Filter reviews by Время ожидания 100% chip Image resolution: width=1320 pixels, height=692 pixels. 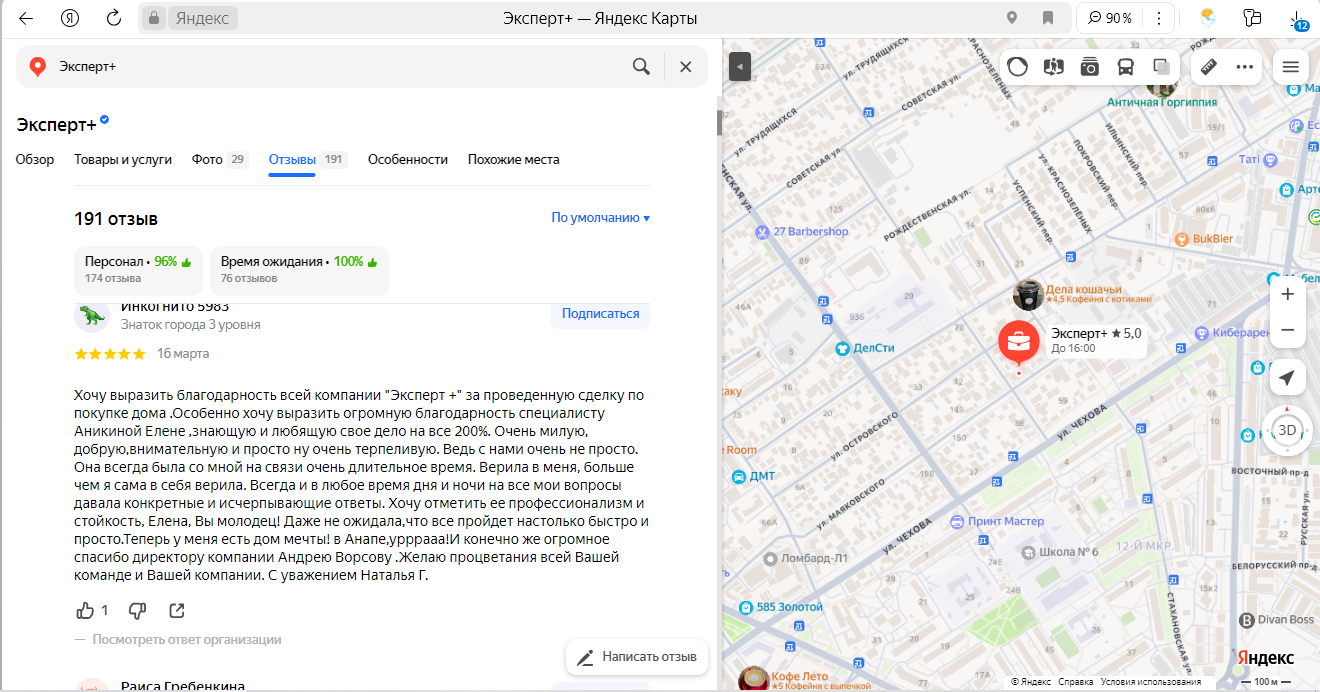pos(299,269)
